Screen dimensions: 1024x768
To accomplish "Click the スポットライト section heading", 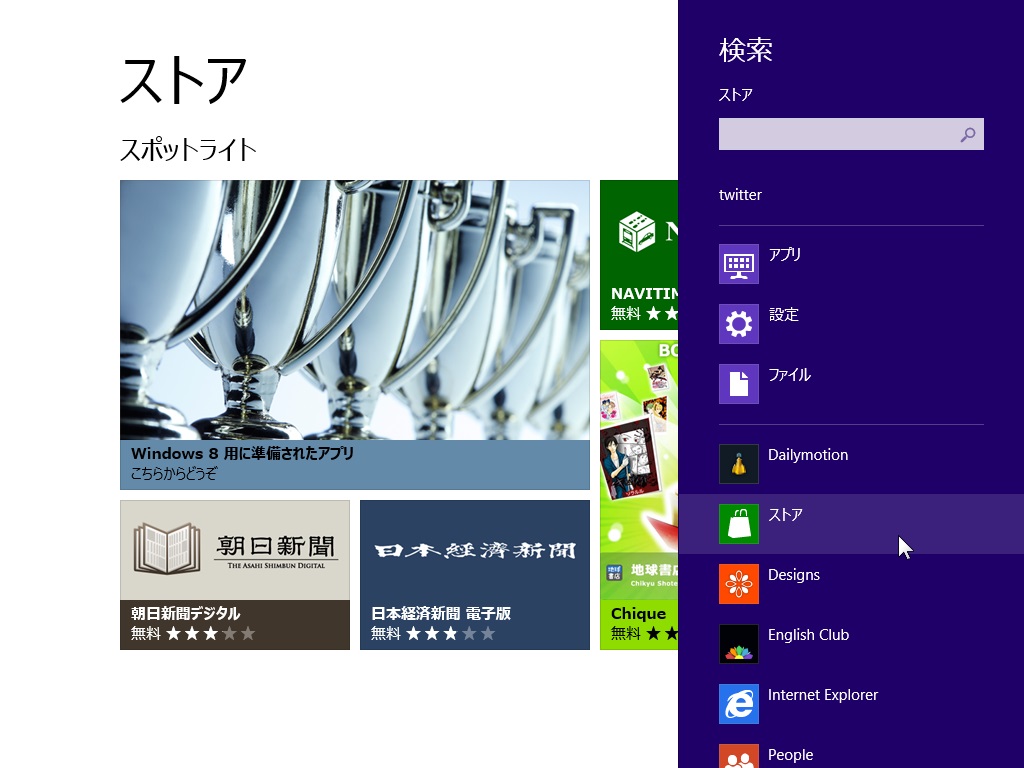I will [188, 150].
